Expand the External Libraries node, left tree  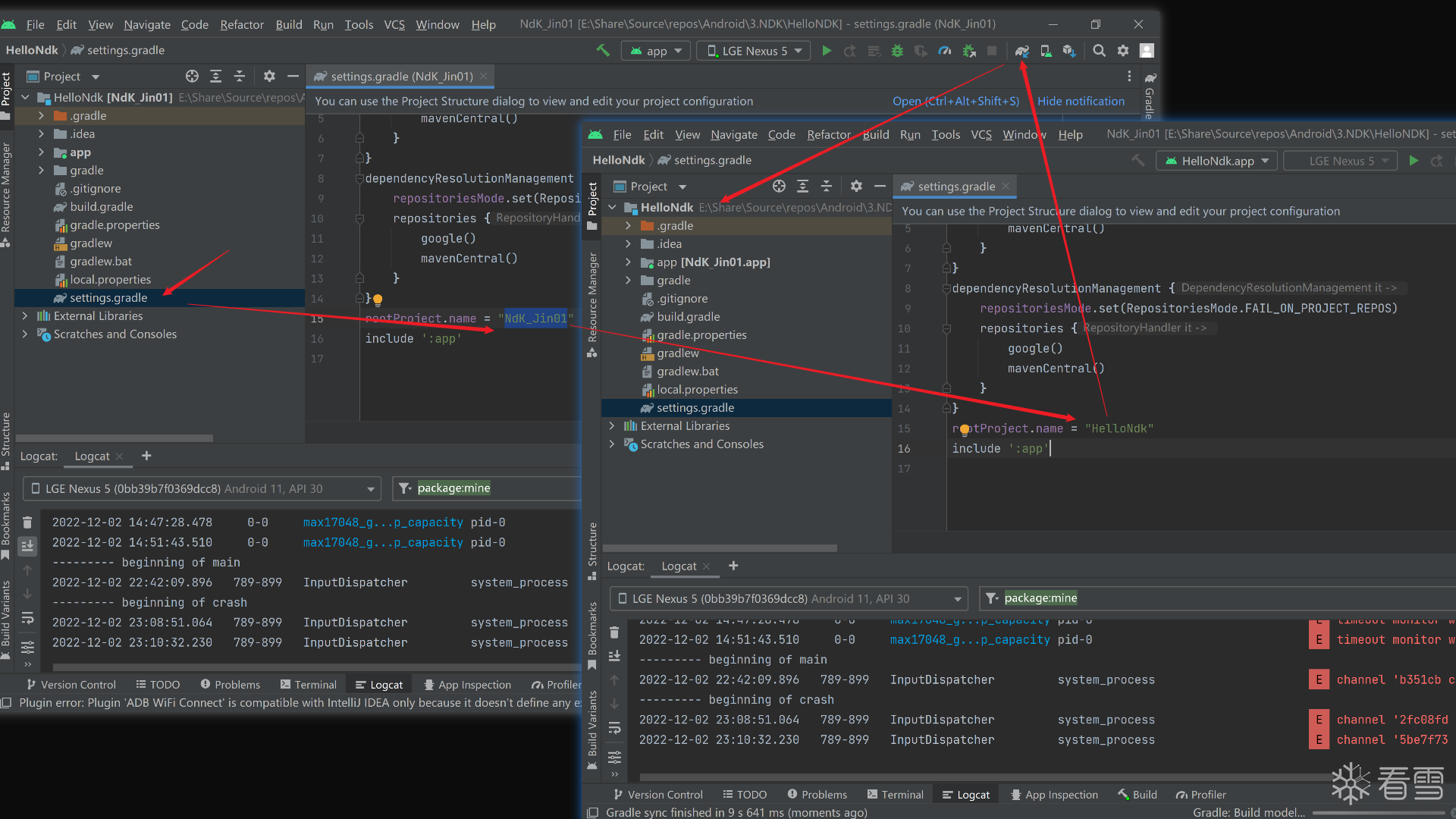[25, 316]
